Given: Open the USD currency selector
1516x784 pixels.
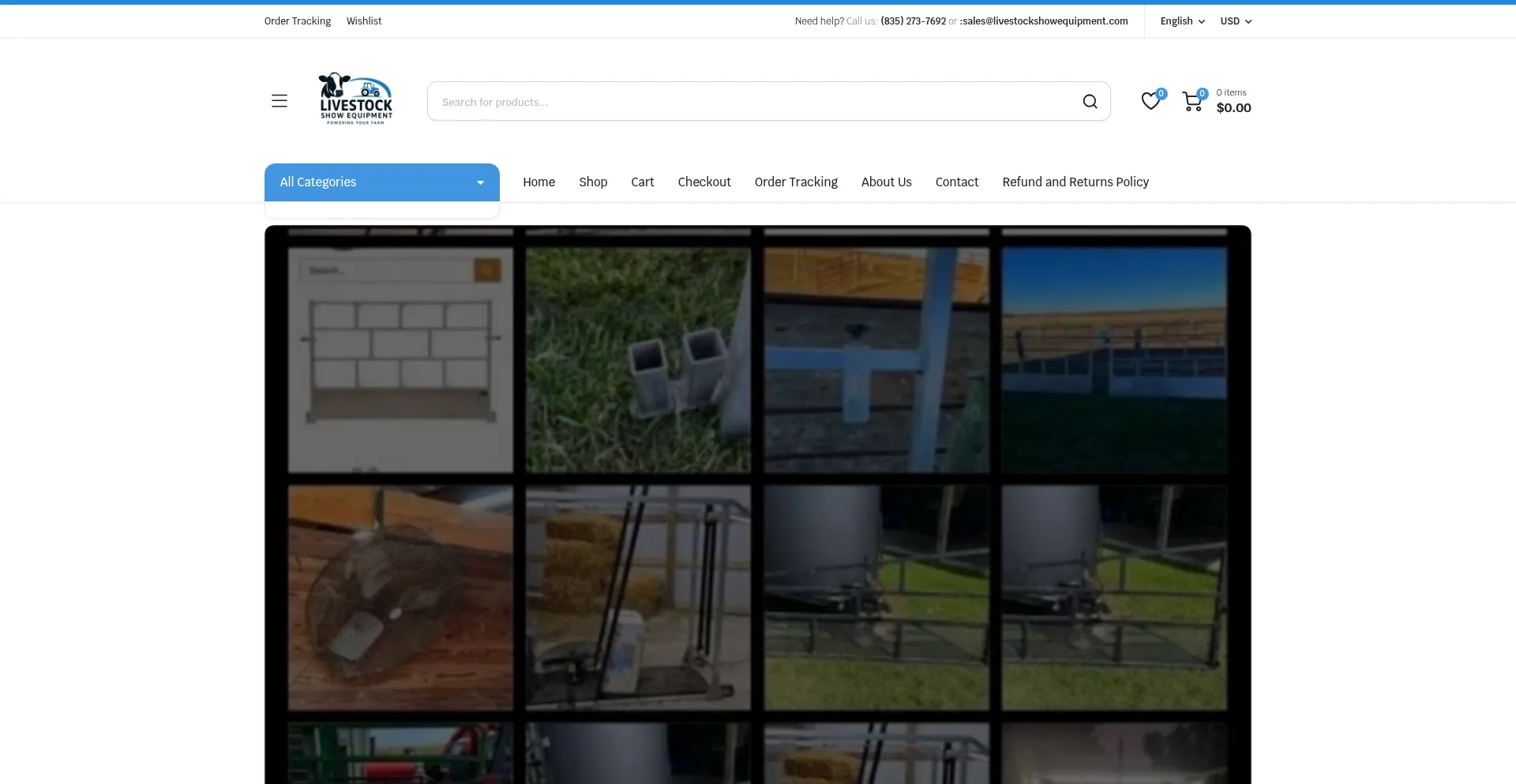Looking at the screenshot, I should pyautogui.click(x=1236, y=21).
